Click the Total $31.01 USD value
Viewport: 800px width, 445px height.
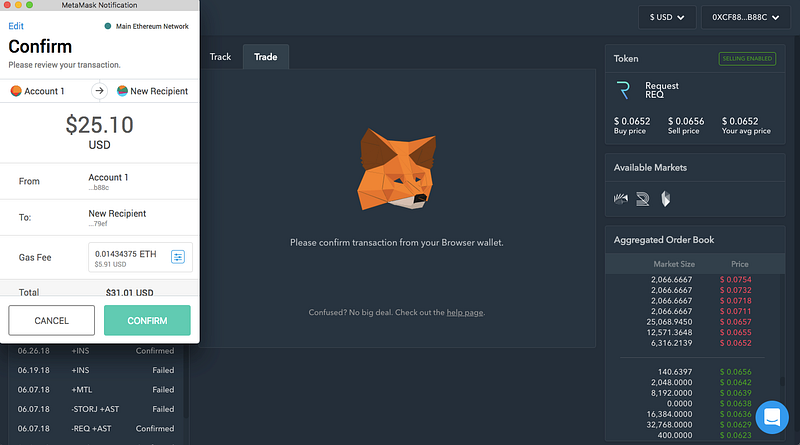pos(130,292)
